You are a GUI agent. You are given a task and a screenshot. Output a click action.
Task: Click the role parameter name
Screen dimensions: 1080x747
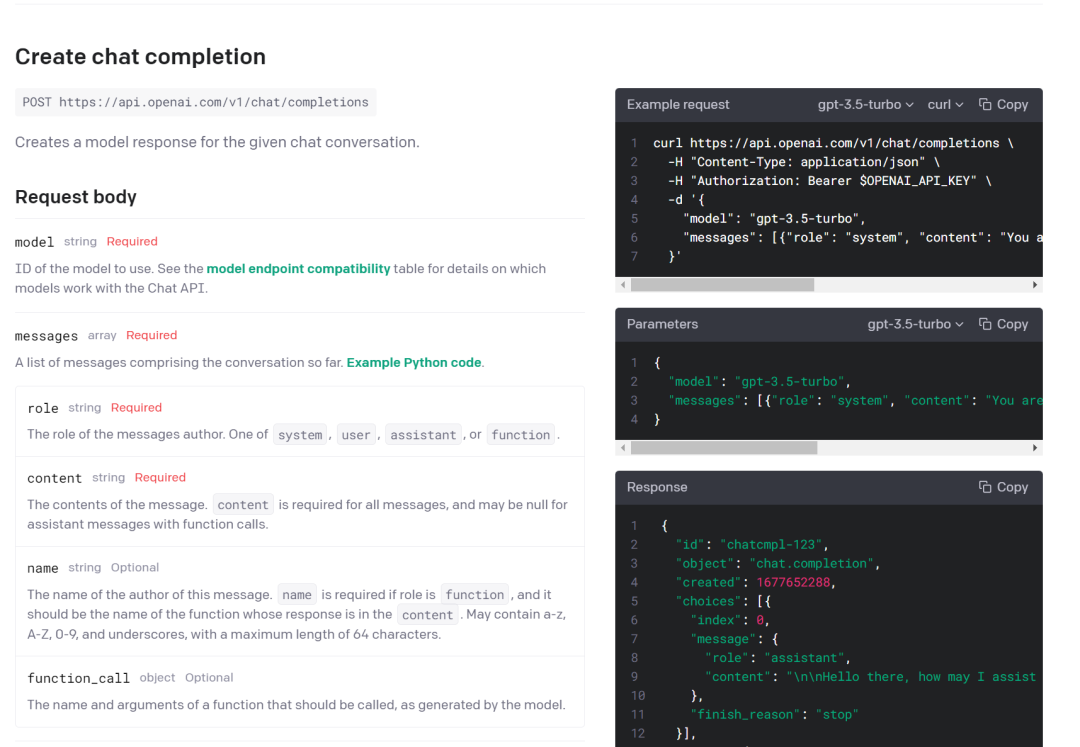tap(43, 408)
